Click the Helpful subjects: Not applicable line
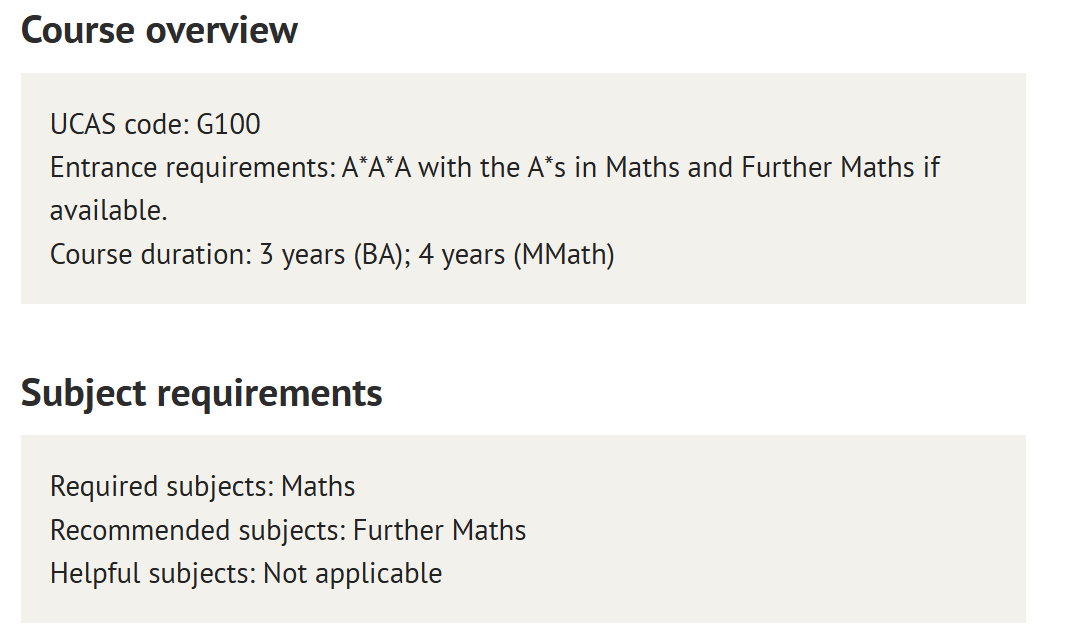This screenshot has height=641, width=1071. click(x=246, y=574)
